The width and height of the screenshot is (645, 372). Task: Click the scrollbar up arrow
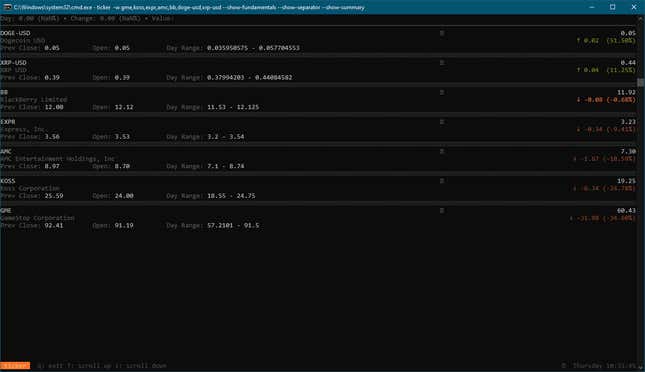[x=641, y=18]
